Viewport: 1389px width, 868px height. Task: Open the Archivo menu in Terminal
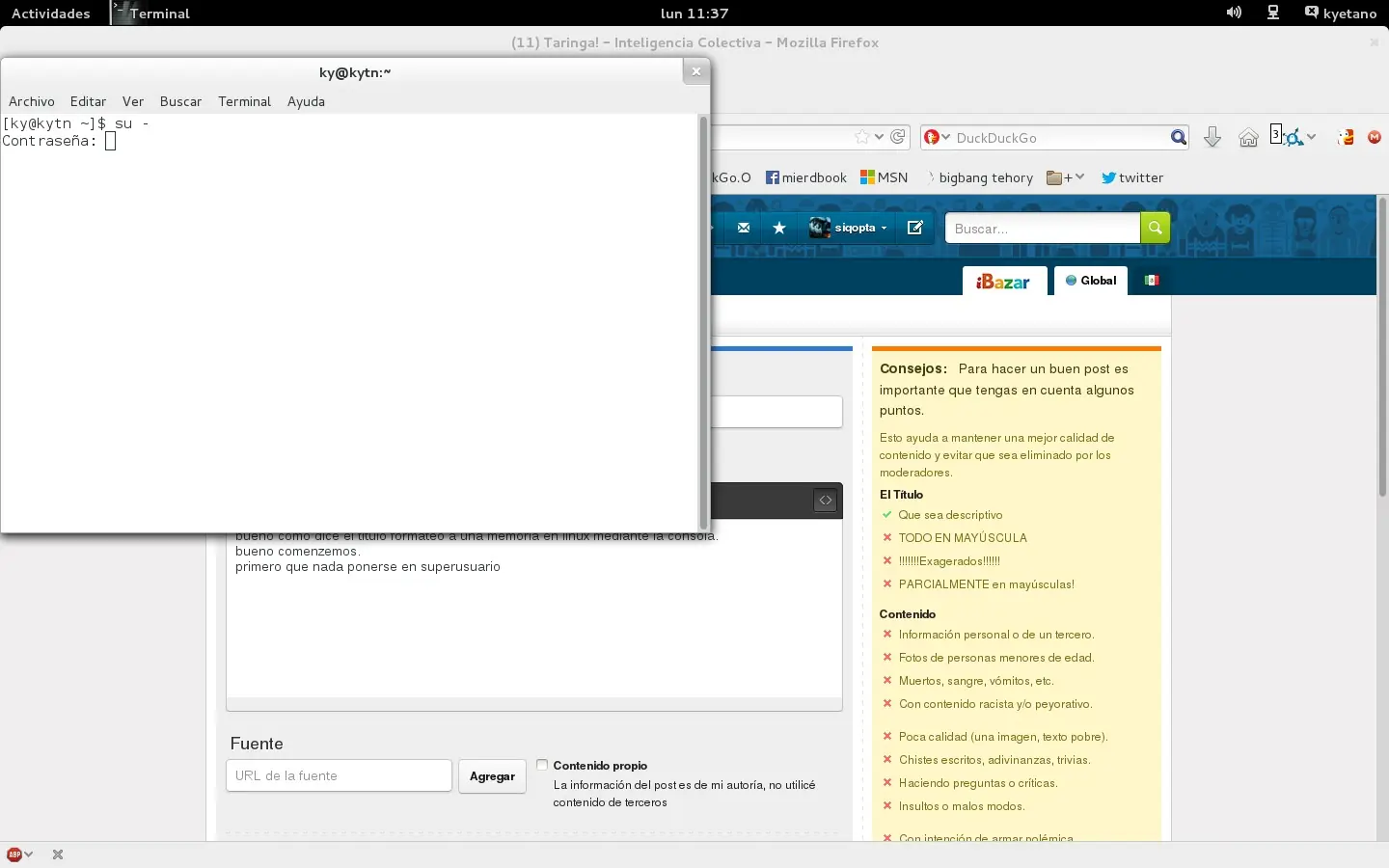[32, 101]
